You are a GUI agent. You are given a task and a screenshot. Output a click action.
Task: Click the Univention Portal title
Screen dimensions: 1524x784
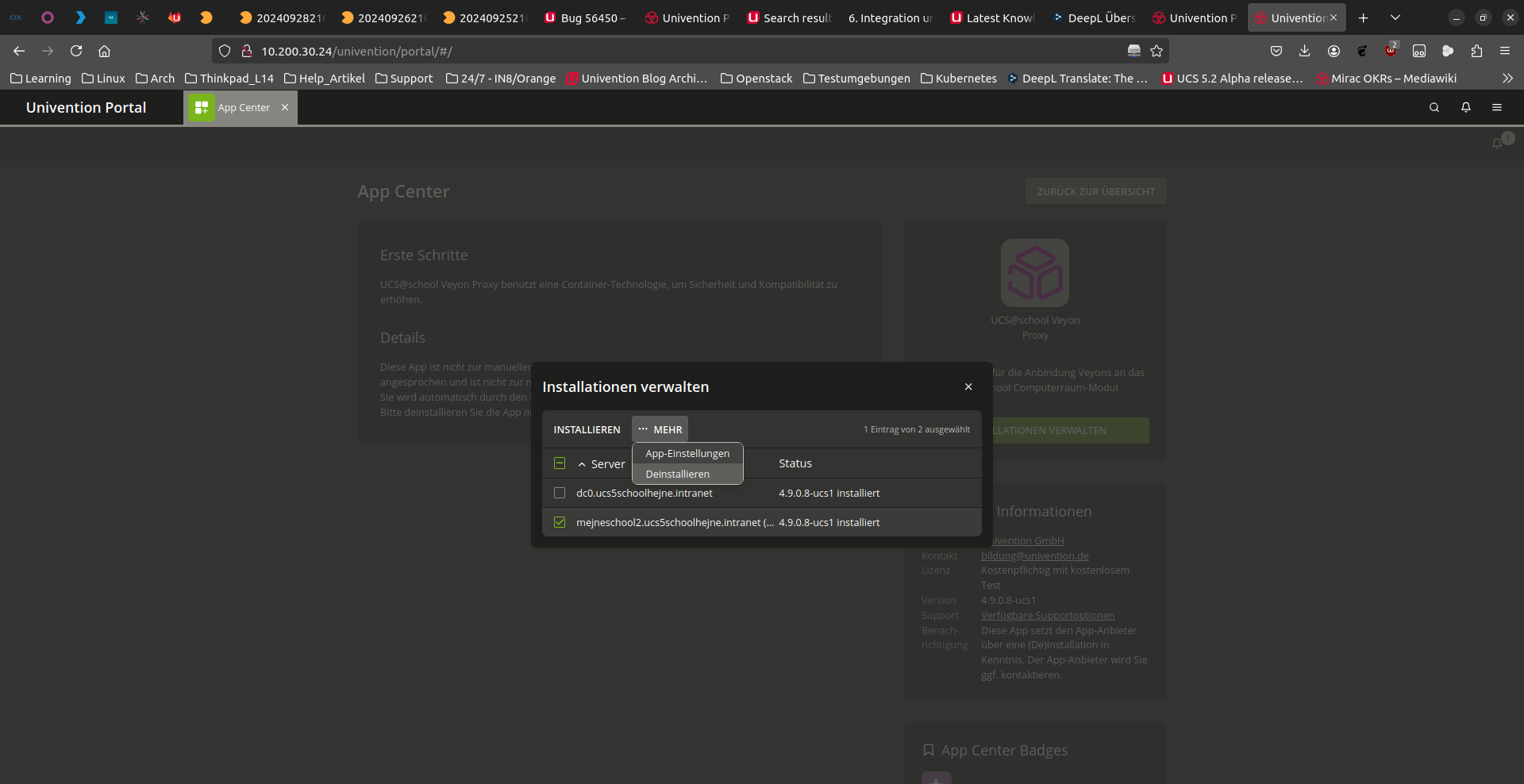pyautogui.click(x=86, y=107)
